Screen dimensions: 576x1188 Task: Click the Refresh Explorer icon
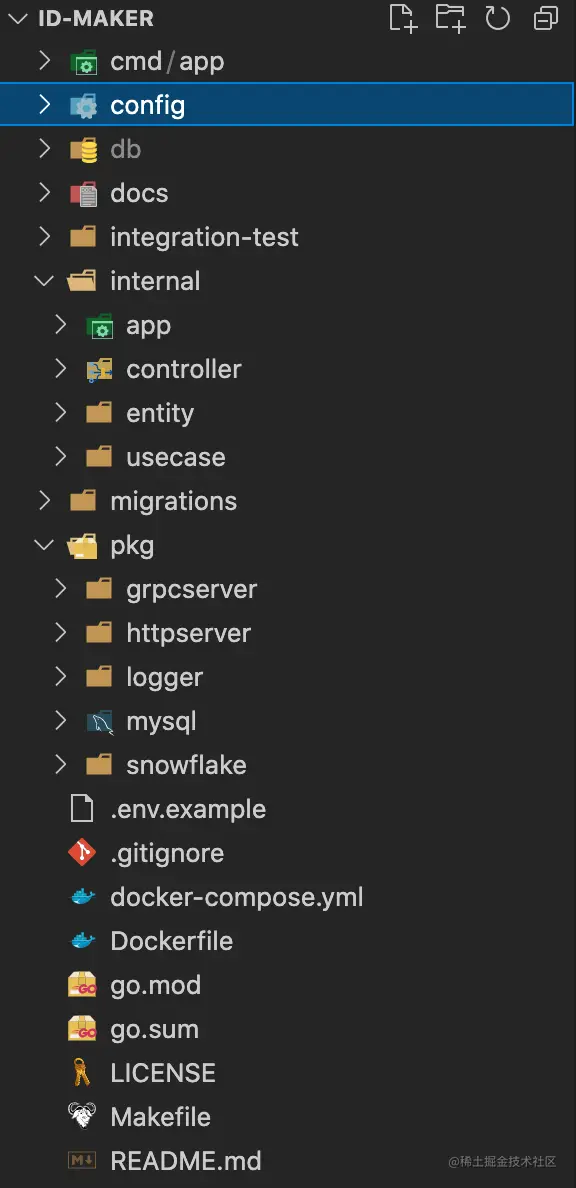[x=497, y=18]
